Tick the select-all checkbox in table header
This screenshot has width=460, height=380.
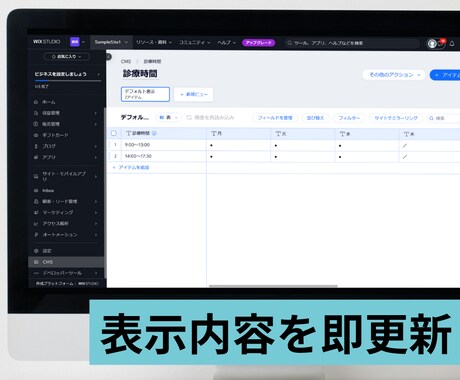[x=114, y=133]
